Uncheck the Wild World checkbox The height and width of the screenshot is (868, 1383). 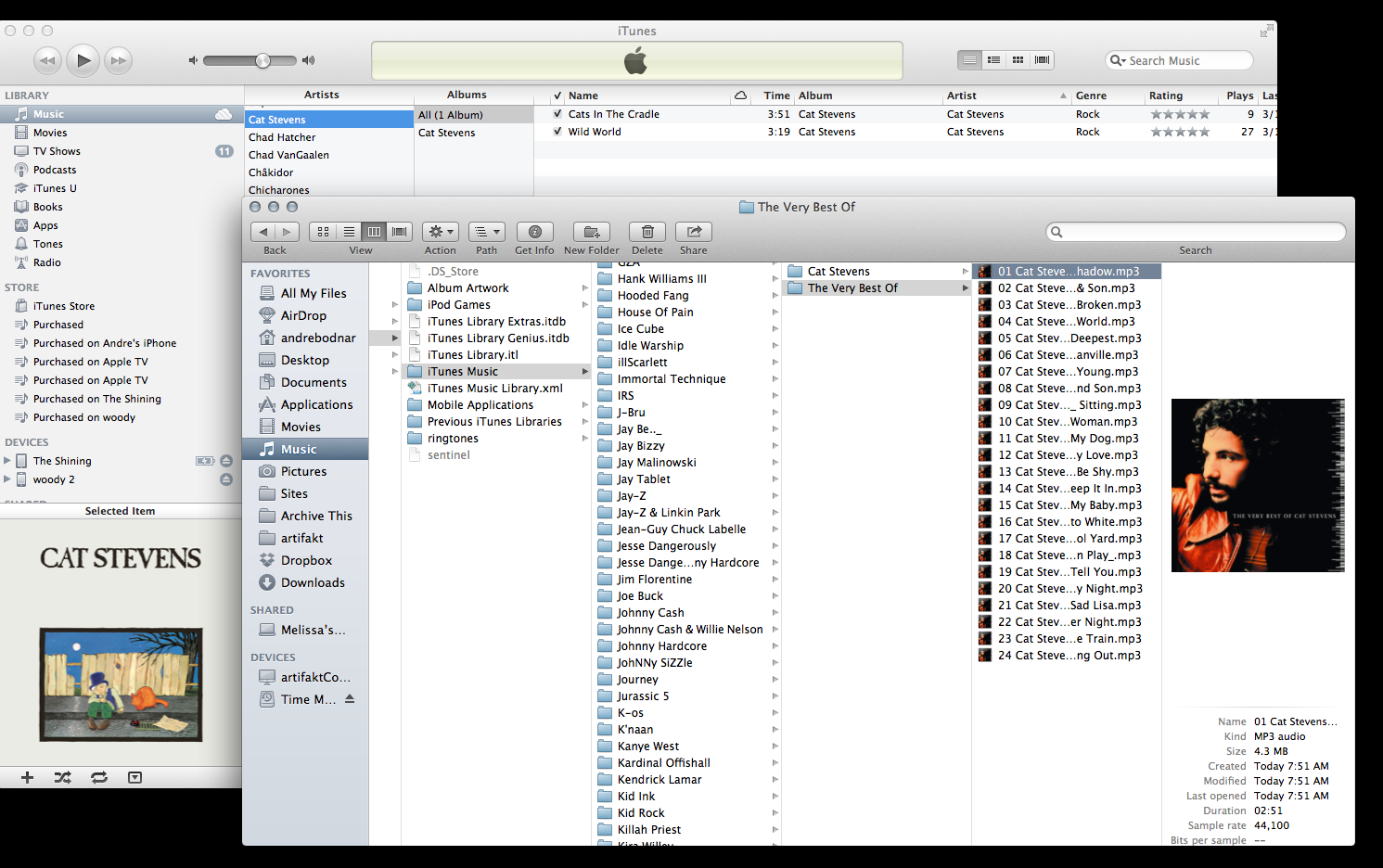557,131
